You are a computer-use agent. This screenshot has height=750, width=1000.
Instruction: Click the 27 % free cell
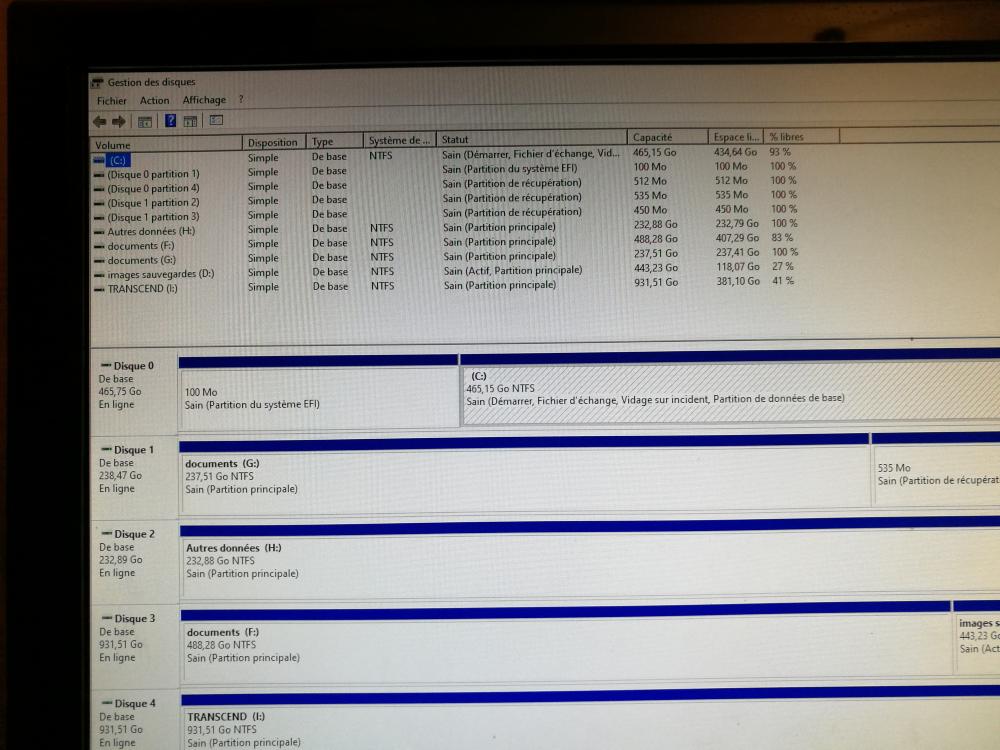coord(783,267)
